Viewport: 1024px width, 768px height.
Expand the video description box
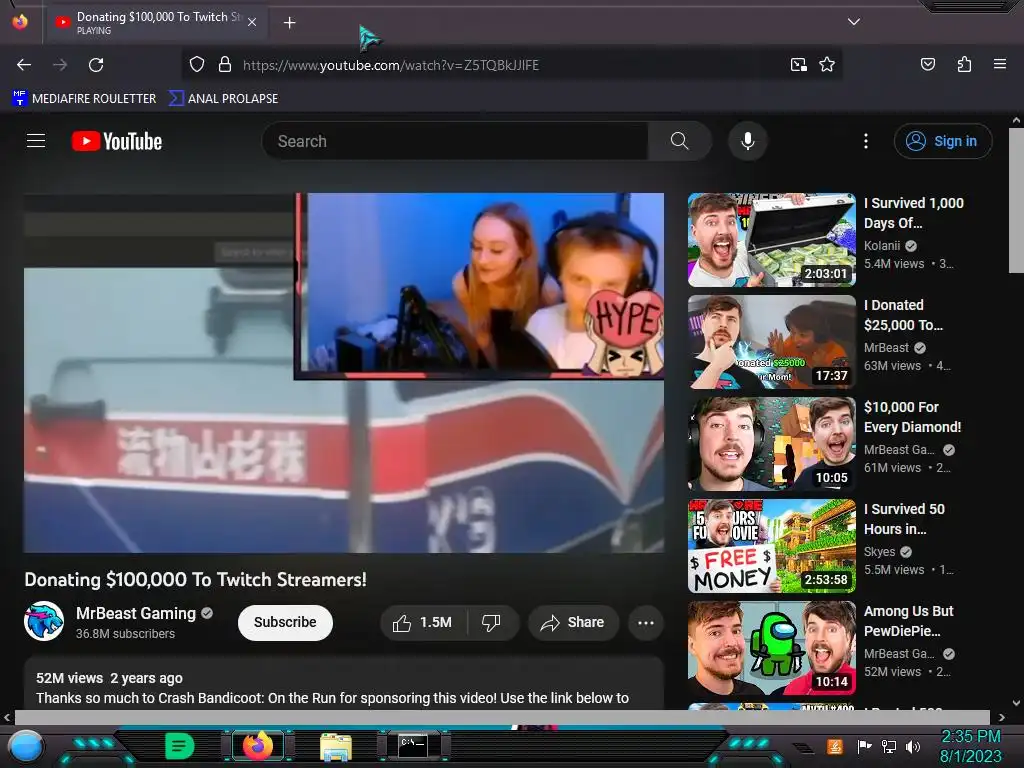(344, 685)
